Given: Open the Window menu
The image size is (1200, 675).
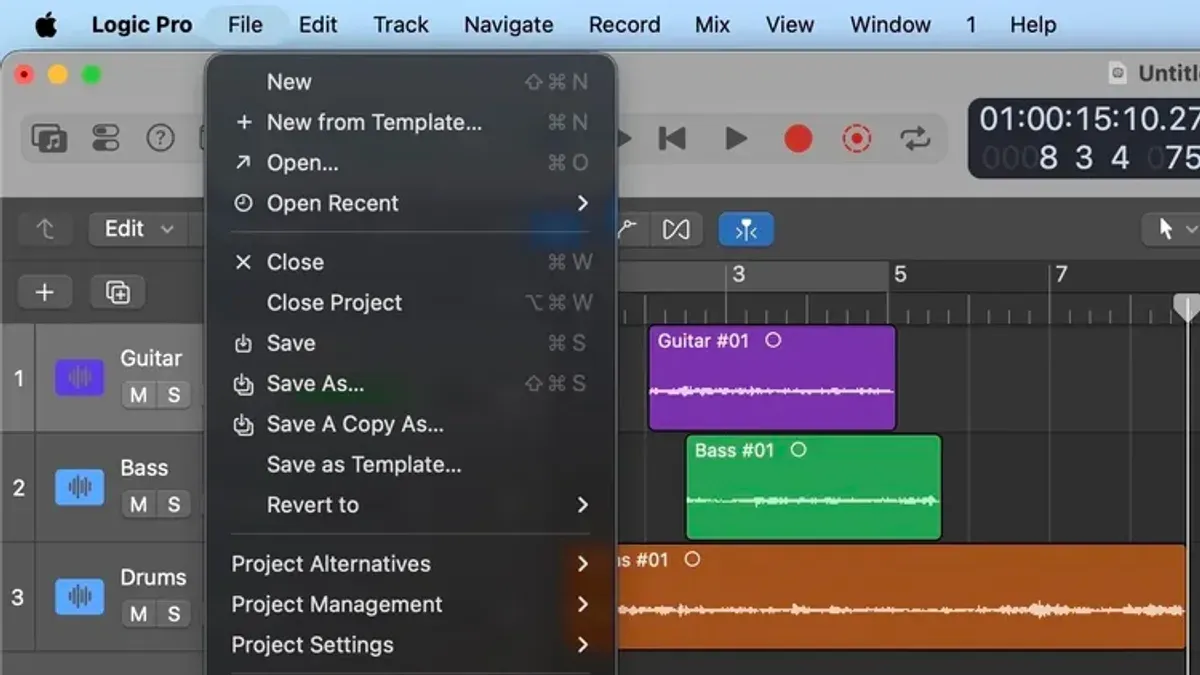Looking at the screenshot, I should [890, 24].
